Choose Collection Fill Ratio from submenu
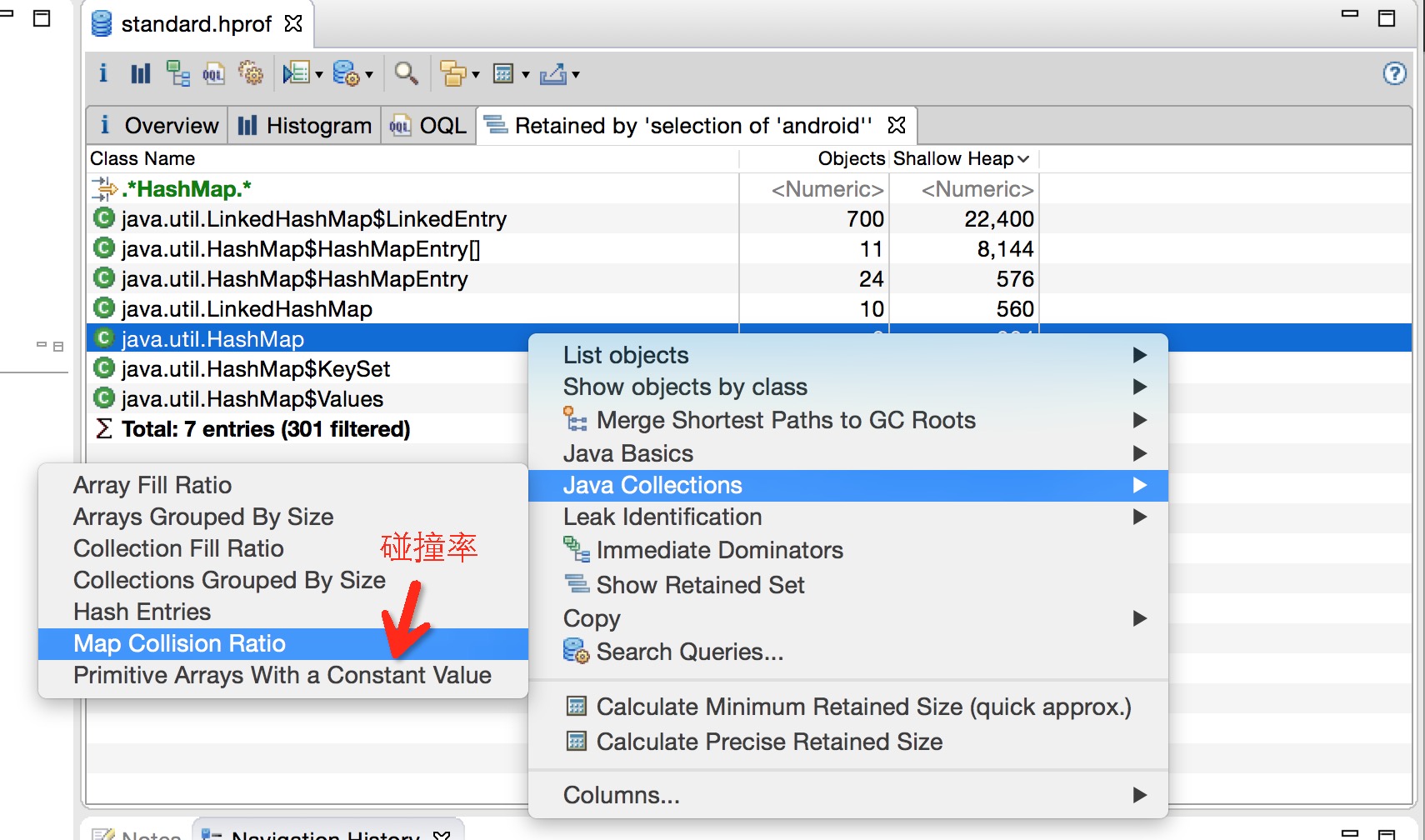The width and height of the screenshot is (1425, 840). click(178, 548)
